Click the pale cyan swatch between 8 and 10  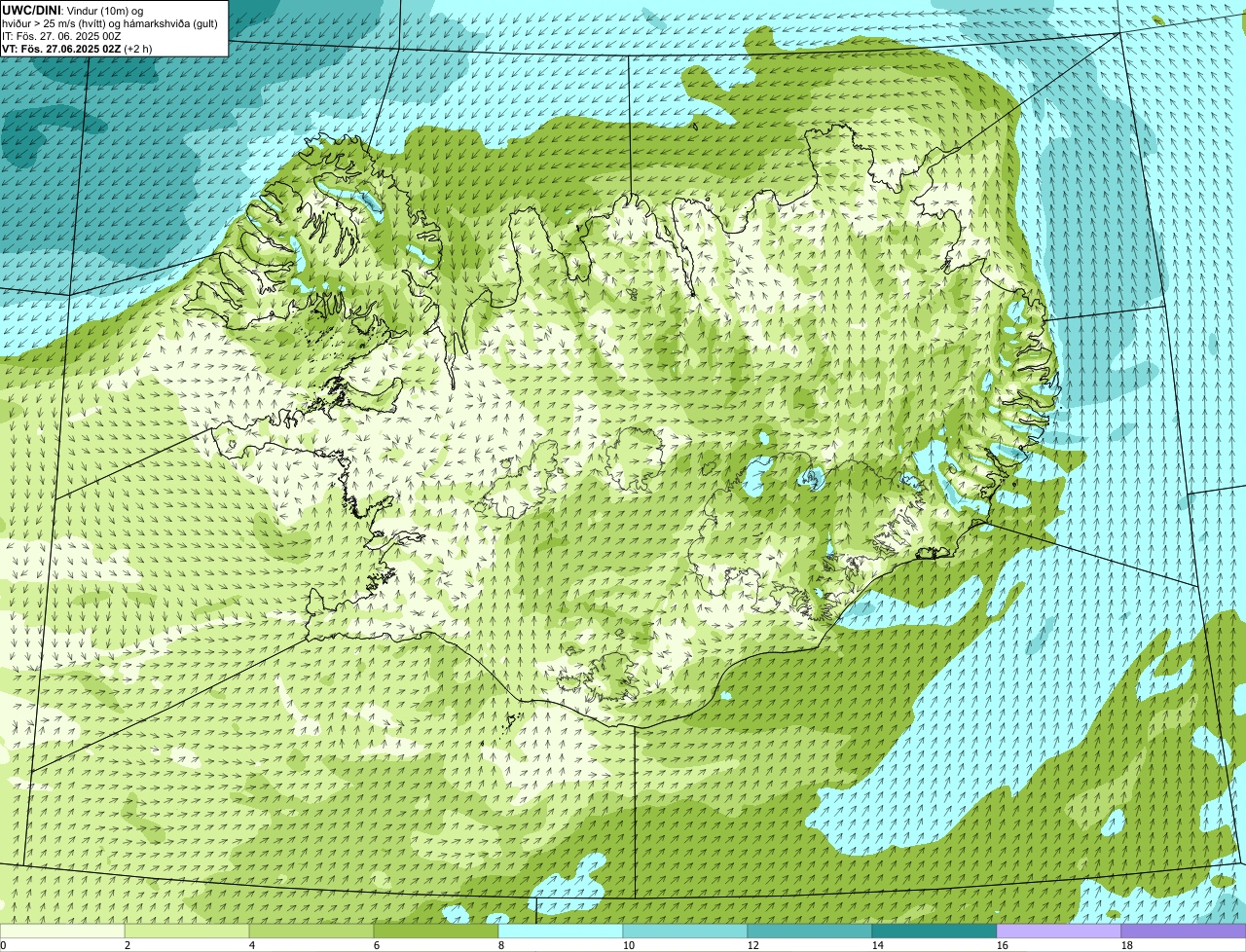point(561,931)
